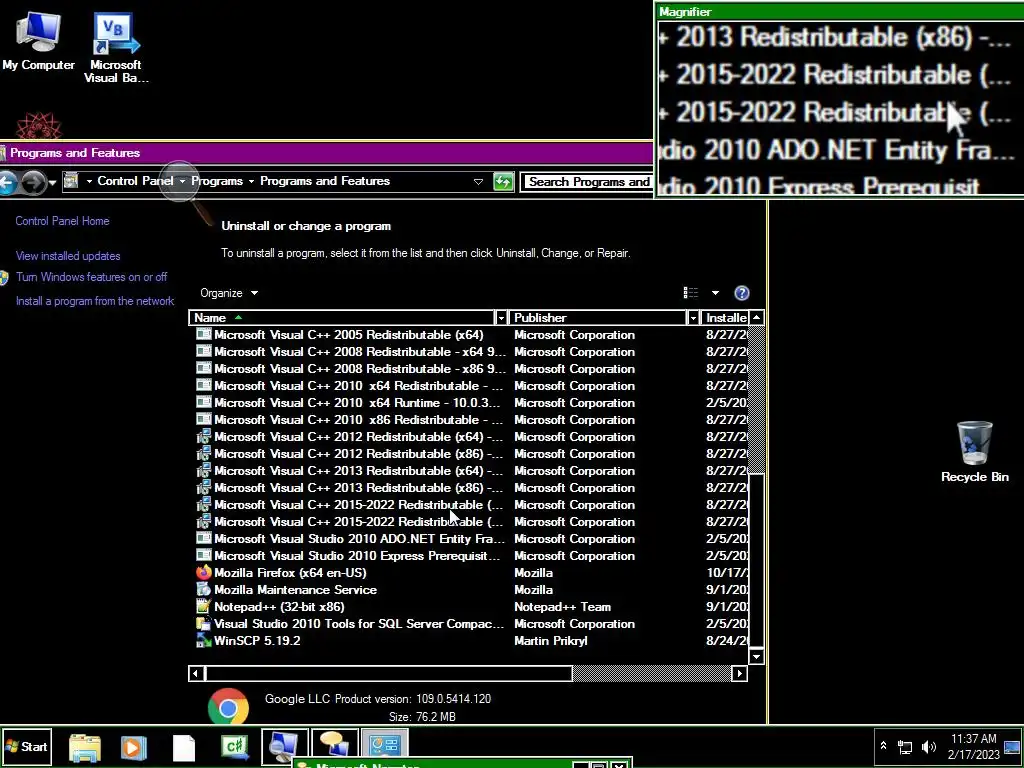The width and height of the screenshot is (1024, 768).
Task: Click the horizontal scrollbar right arrow
Action: point(739,673)
